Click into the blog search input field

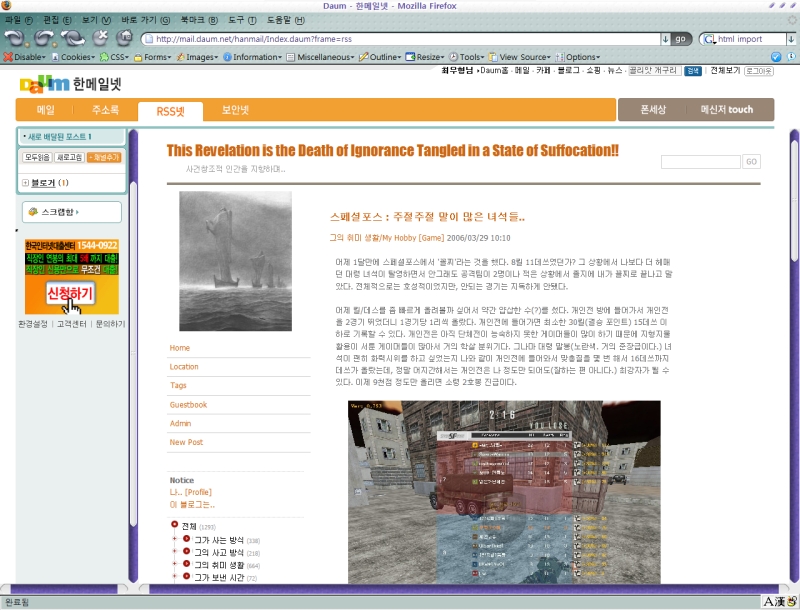click(701, 162)
